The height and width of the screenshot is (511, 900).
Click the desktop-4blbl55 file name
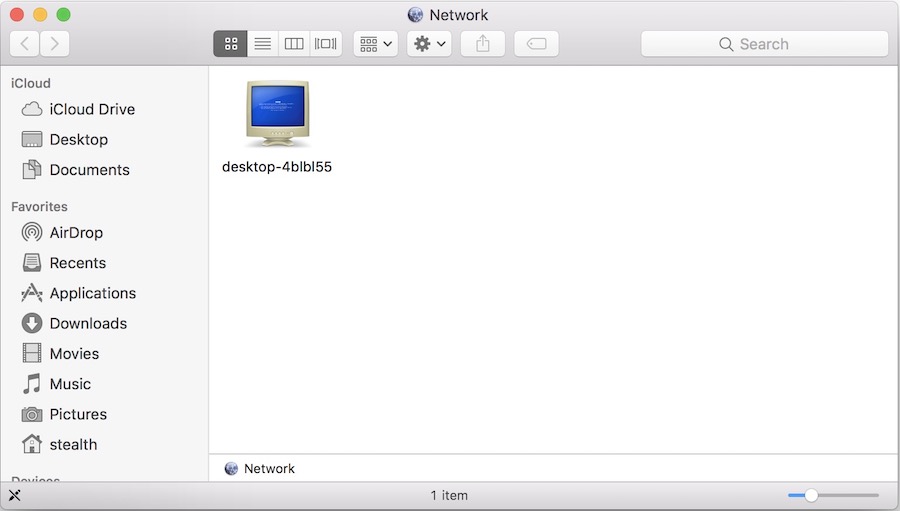(277, 167)
